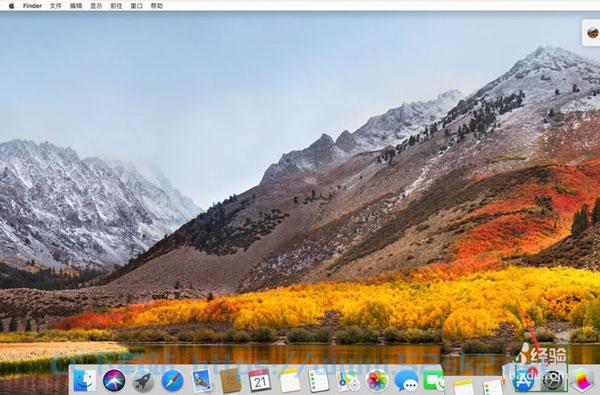Open the Contacts book icon
600x395 pixels.
pyautogui.click(x=231, y=380)
